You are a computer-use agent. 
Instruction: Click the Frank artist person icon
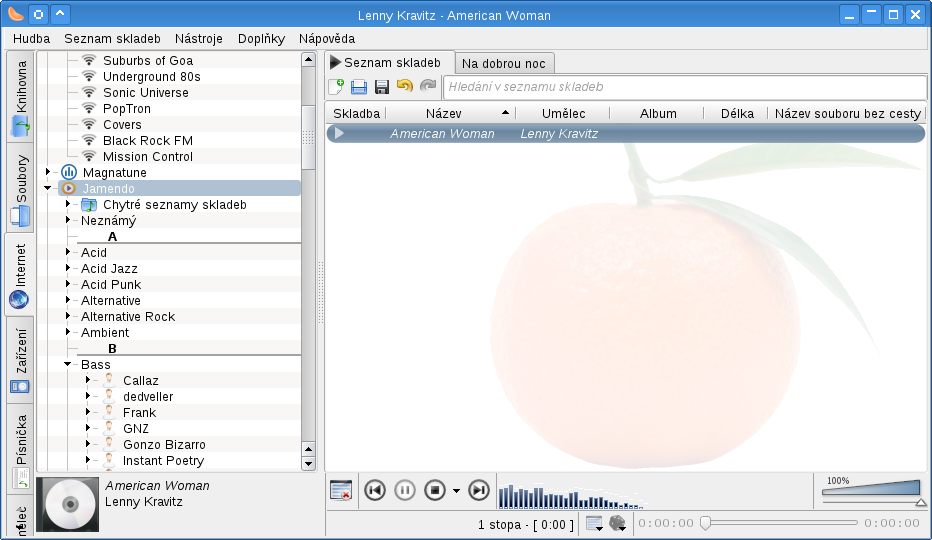coord(109,412)
